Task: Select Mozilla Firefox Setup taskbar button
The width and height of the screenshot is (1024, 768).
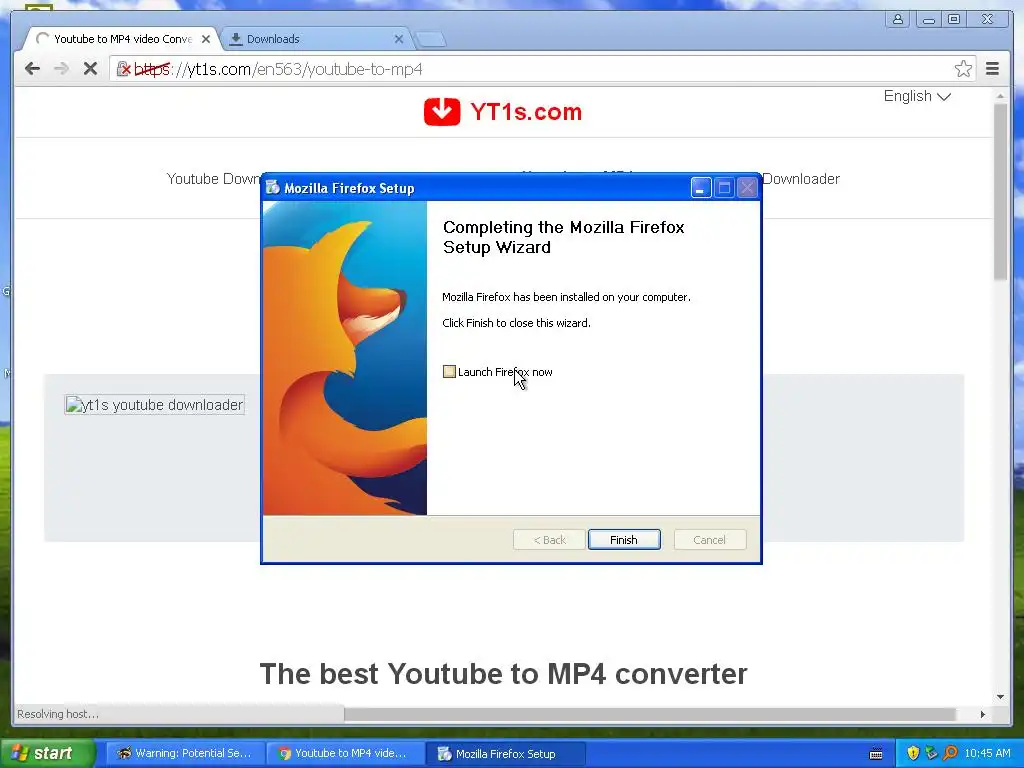Action: click(505, 753)
